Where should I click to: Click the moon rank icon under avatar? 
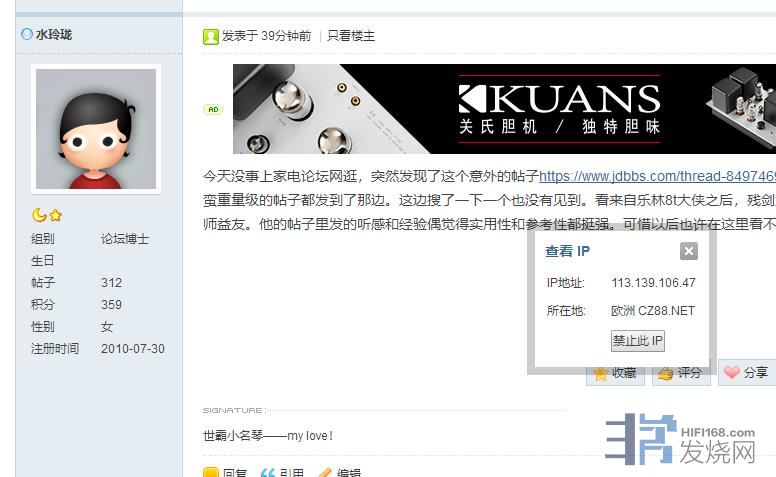(39, 215)
